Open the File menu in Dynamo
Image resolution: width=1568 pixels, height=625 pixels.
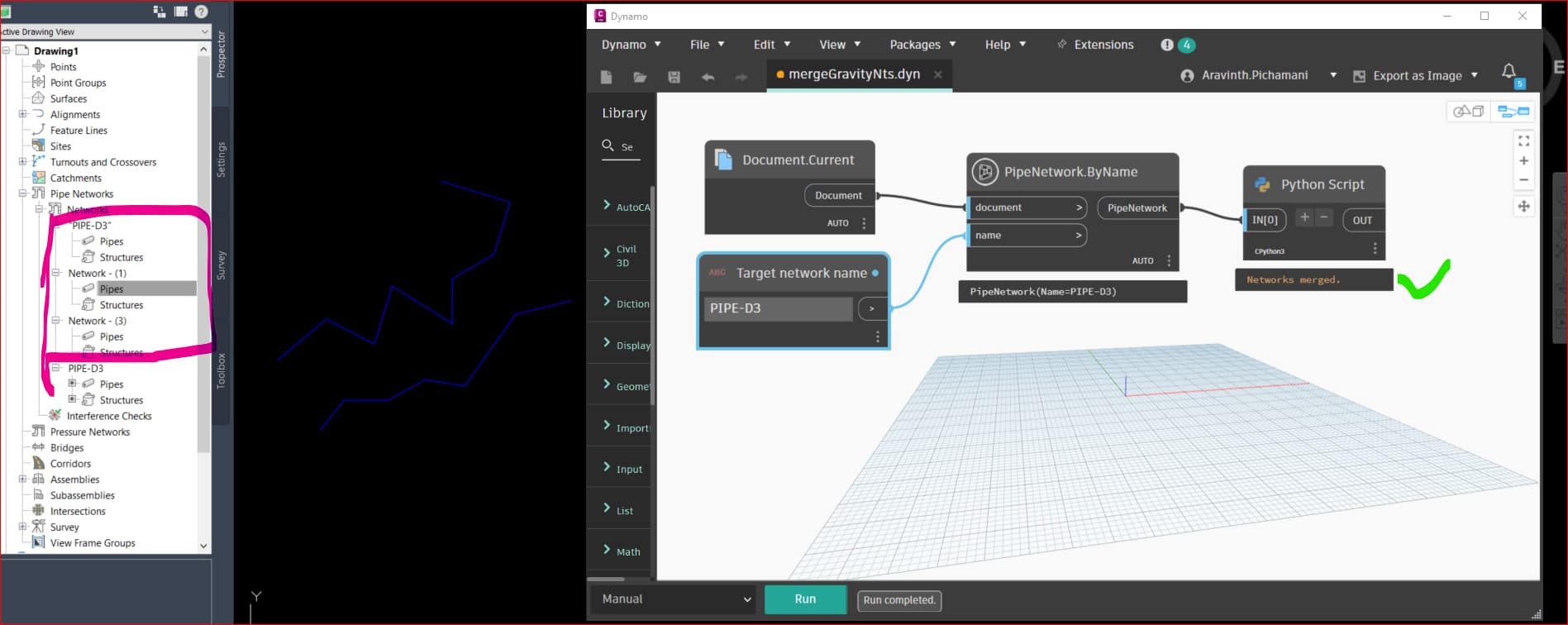click(x=707, y=45)
